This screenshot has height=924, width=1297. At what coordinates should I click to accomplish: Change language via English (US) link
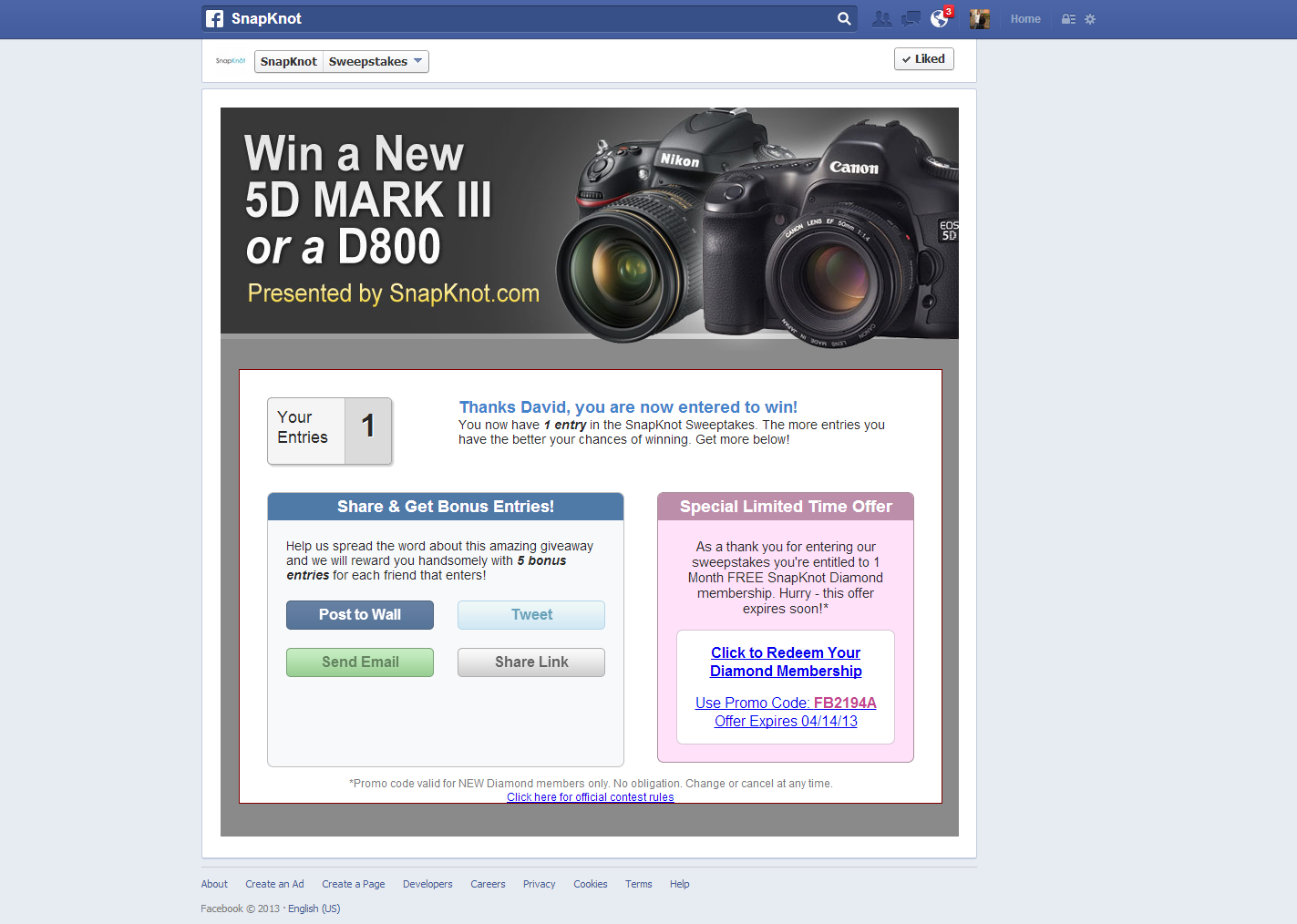(x=314, y=909)
